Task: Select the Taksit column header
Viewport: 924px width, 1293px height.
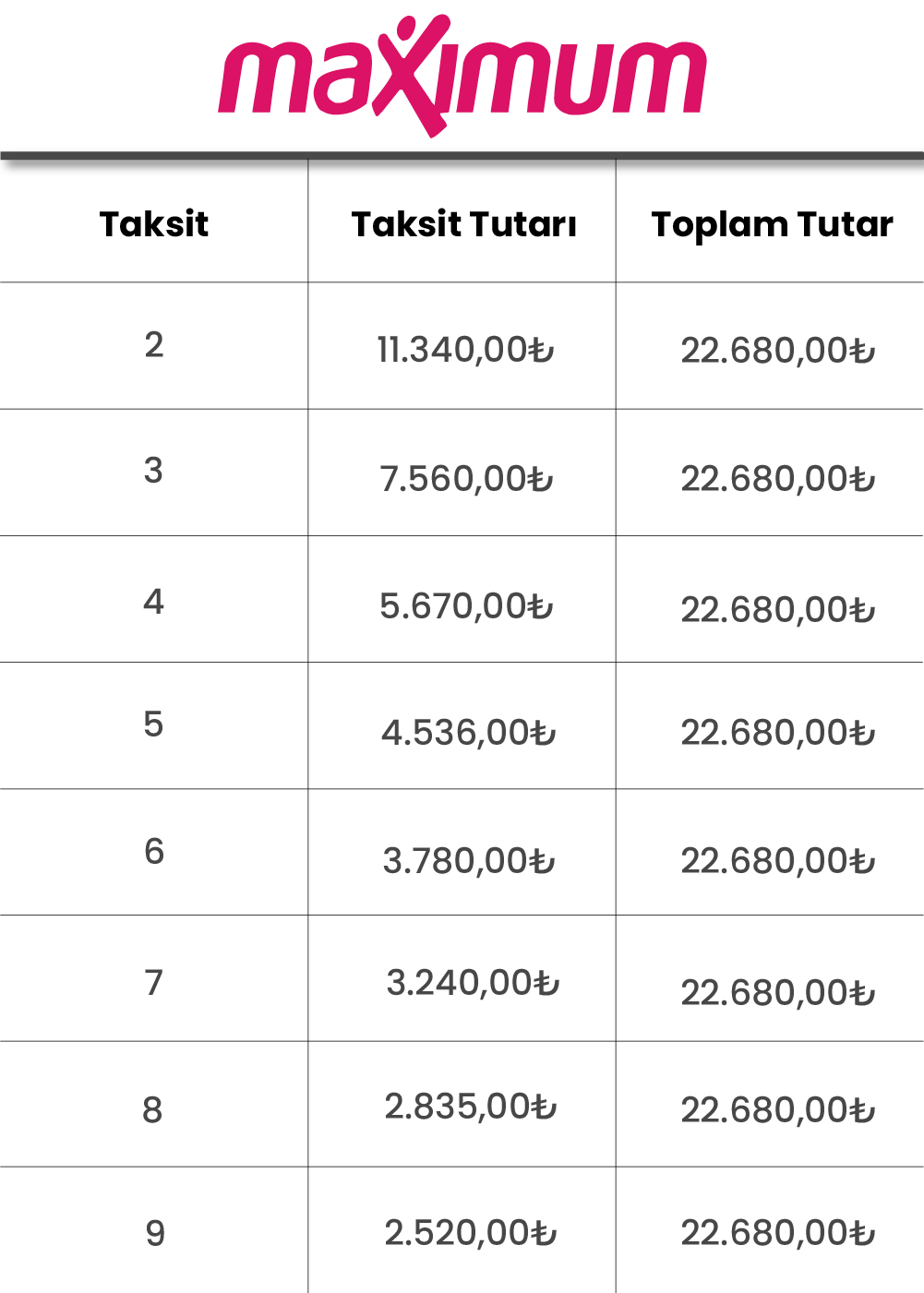Action: [x=154, y=224]
